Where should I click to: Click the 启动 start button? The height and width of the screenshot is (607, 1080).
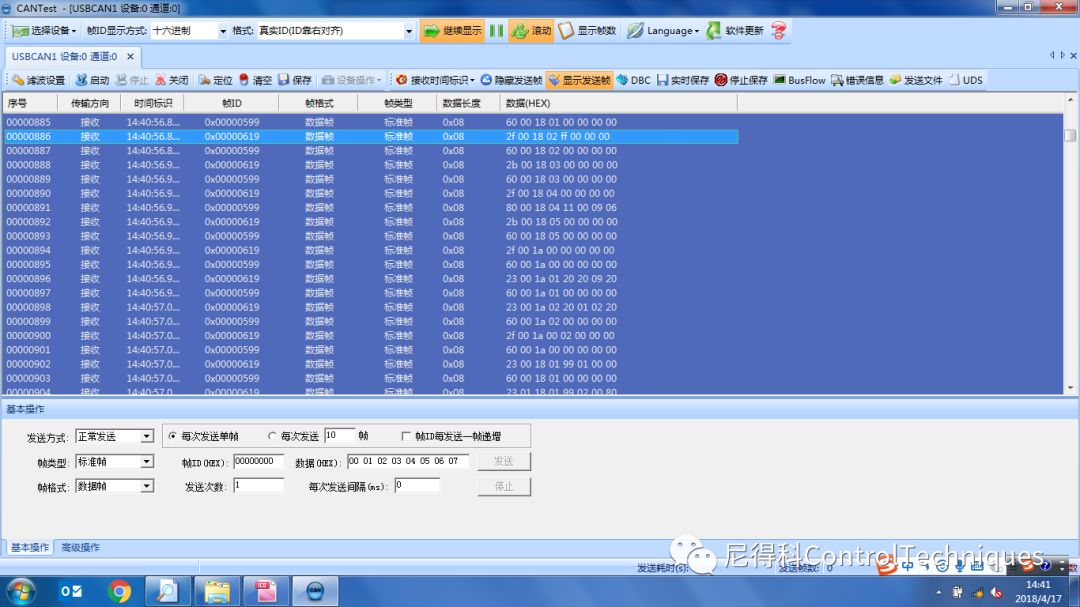coord(92,81)
